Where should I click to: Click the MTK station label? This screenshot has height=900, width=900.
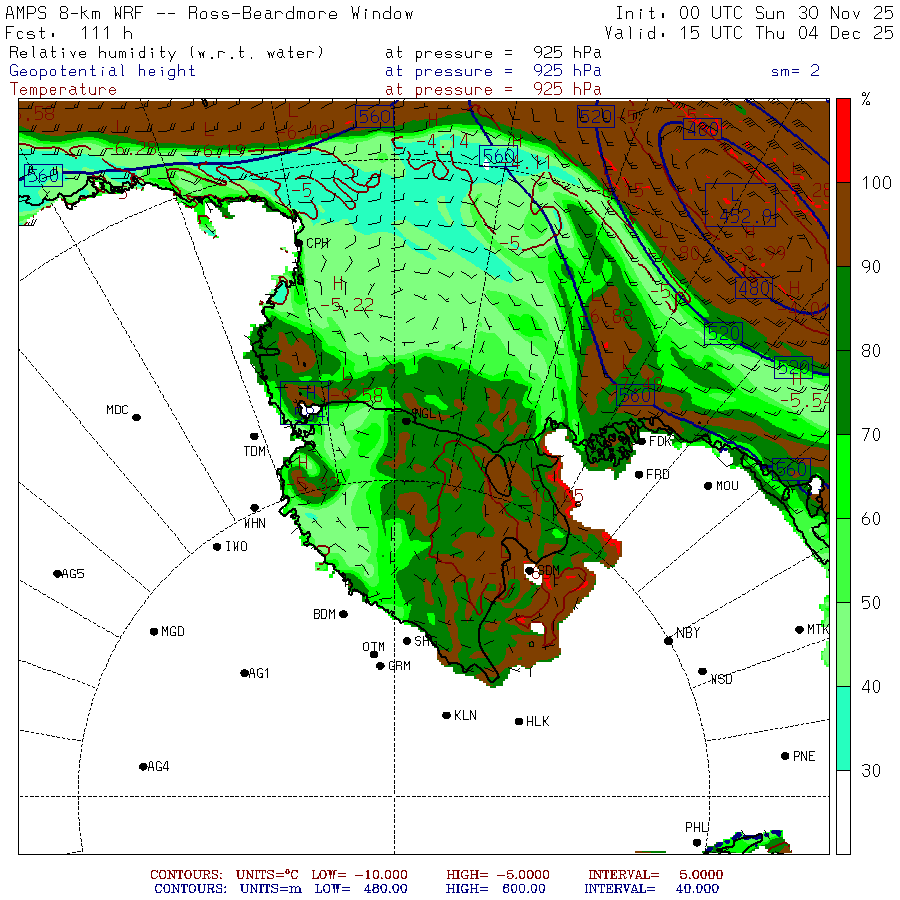[x=818, y=630]
